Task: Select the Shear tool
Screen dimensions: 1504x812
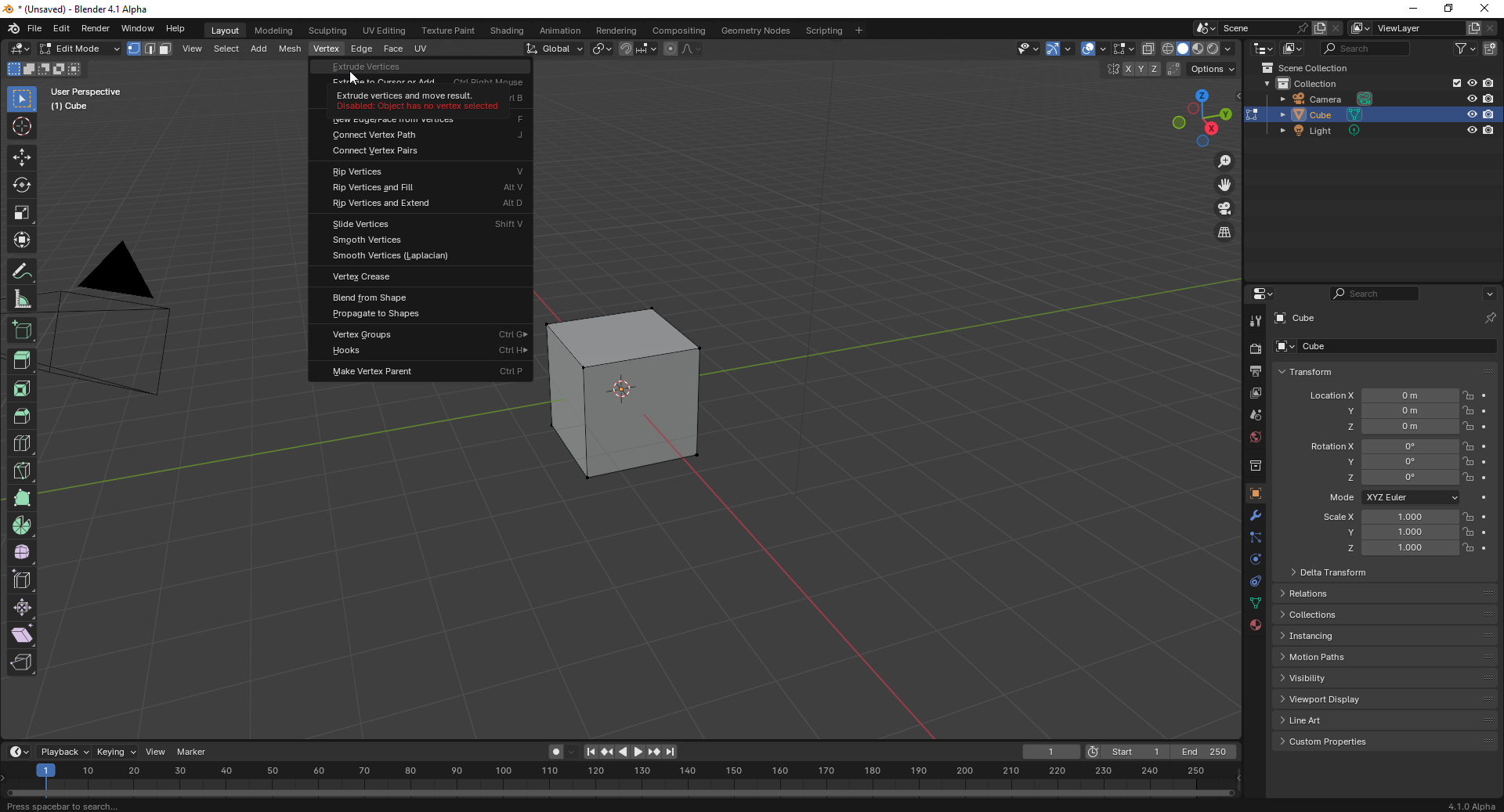Action: coord(22,635)
